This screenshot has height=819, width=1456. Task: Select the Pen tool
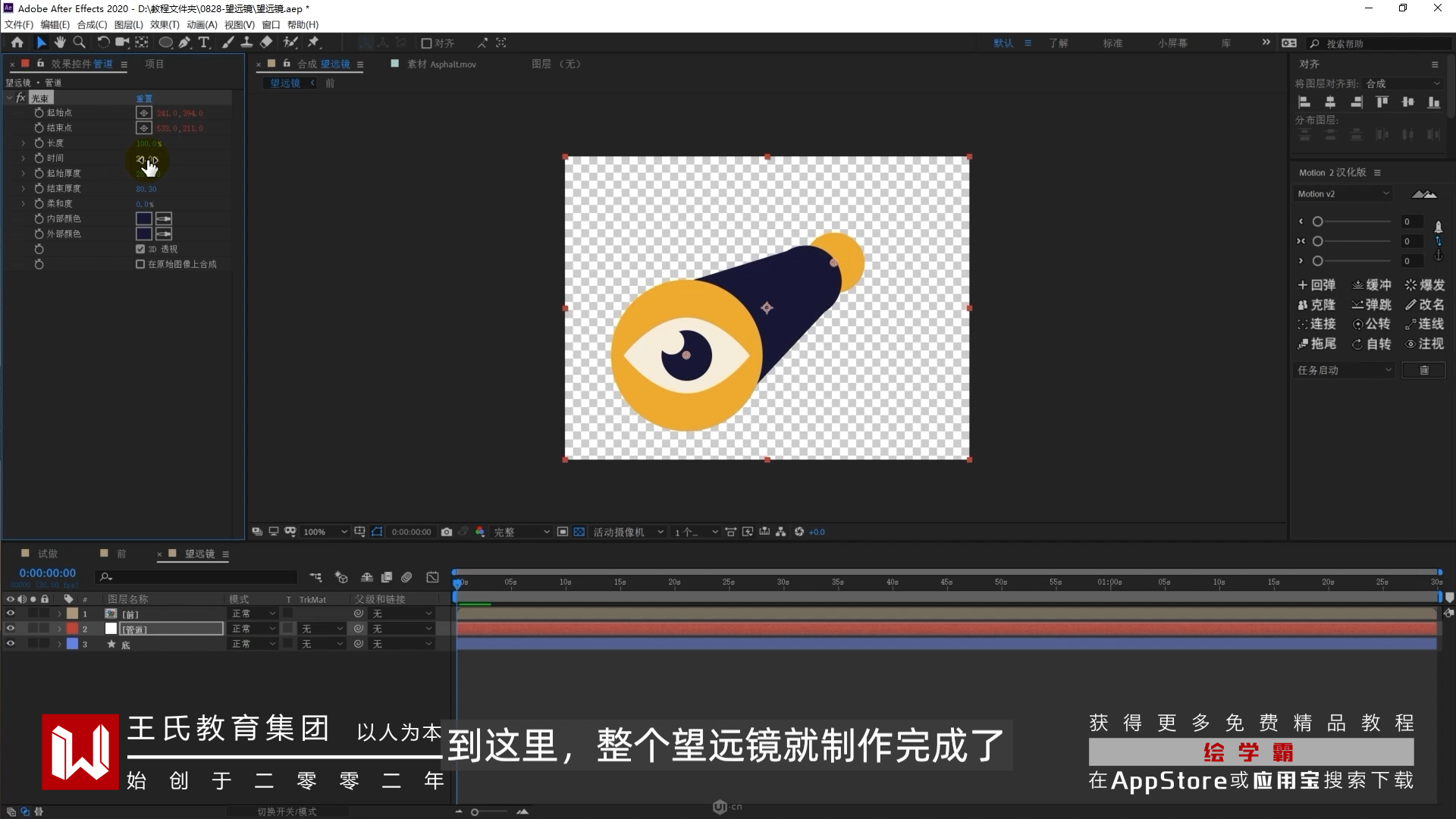184,42
